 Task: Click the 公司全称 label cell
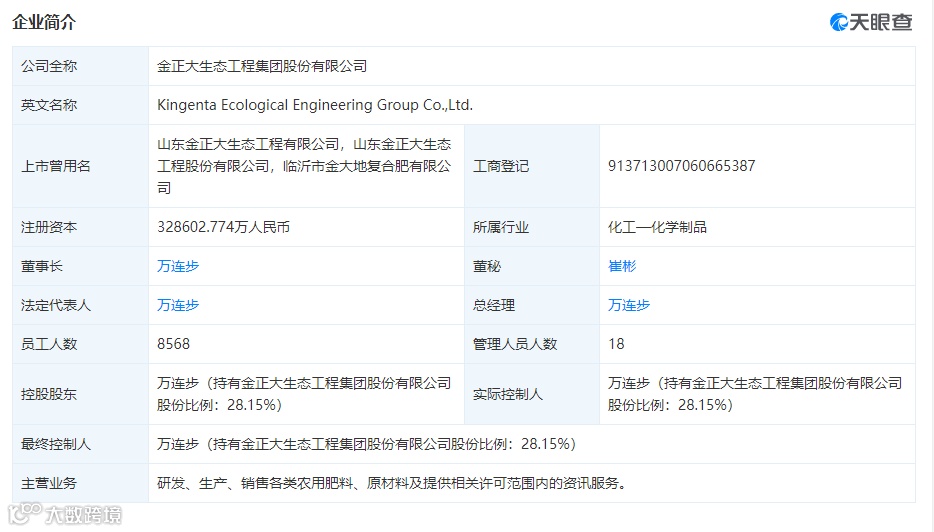[80, 66]
